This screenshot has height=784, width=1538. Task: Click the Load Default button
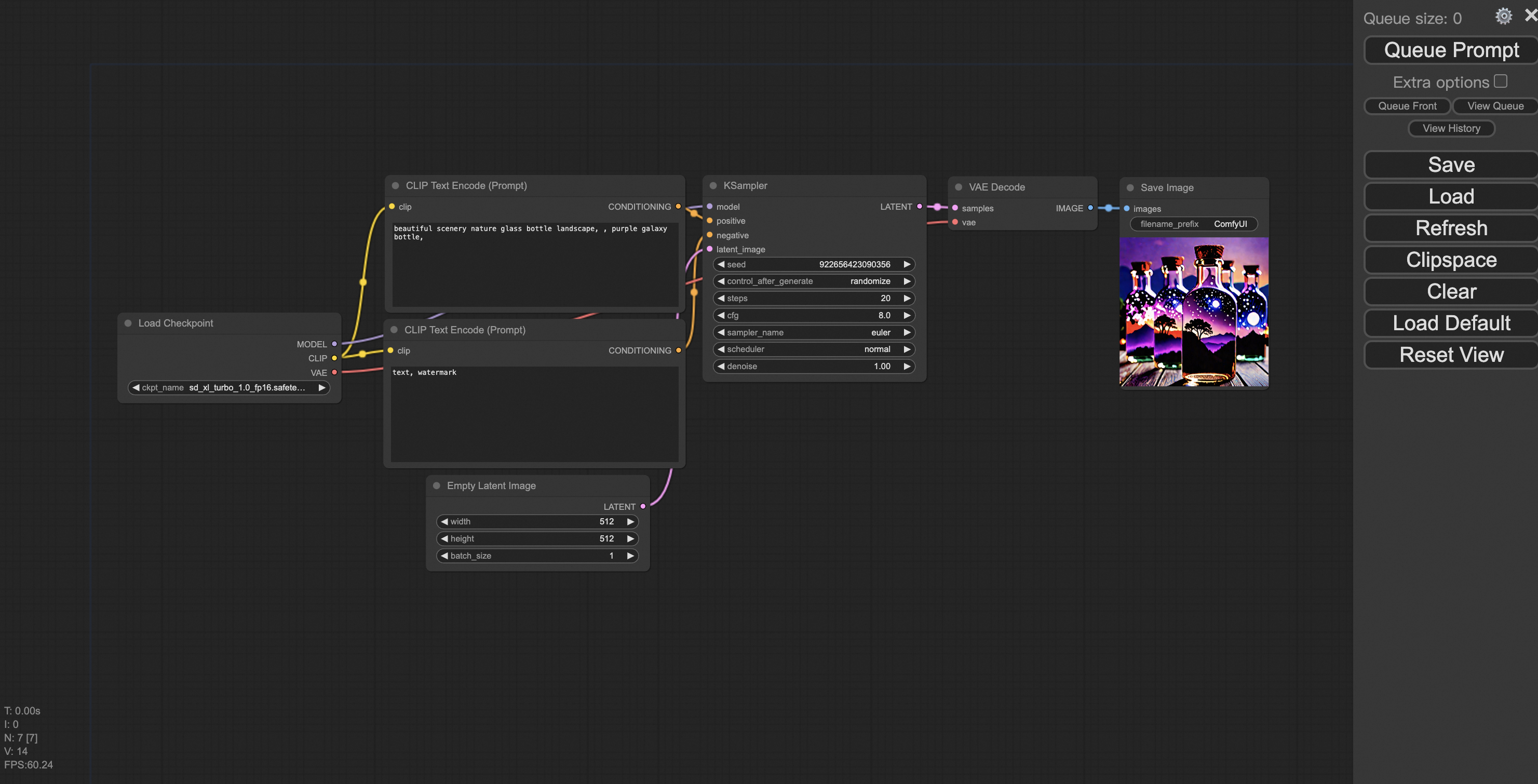tap(1451, 323)
